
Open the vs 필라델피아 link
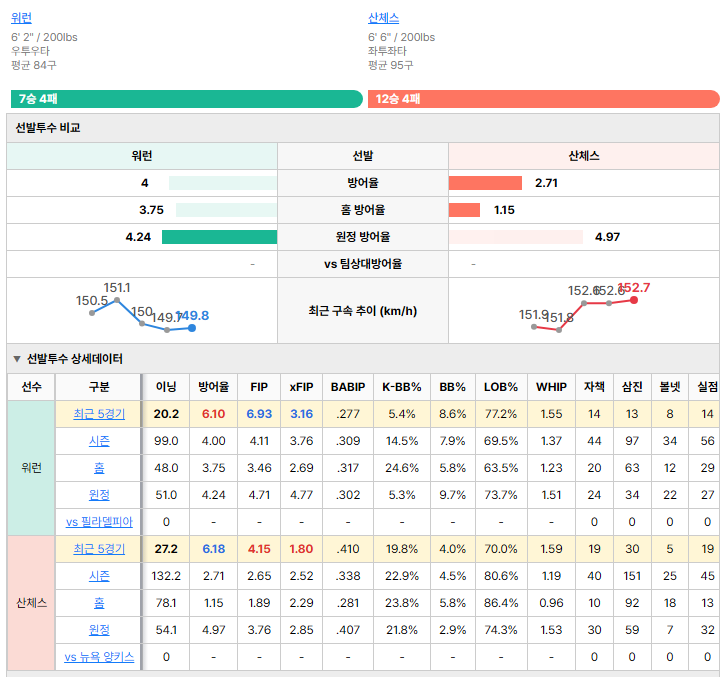click(99, 522)
